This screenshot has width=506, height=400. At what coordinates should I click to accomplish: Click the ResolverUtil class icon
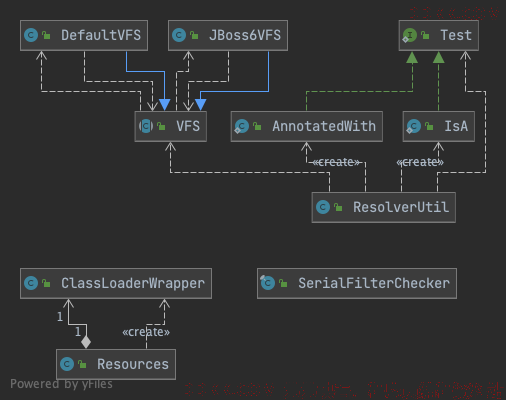point(323,207)
